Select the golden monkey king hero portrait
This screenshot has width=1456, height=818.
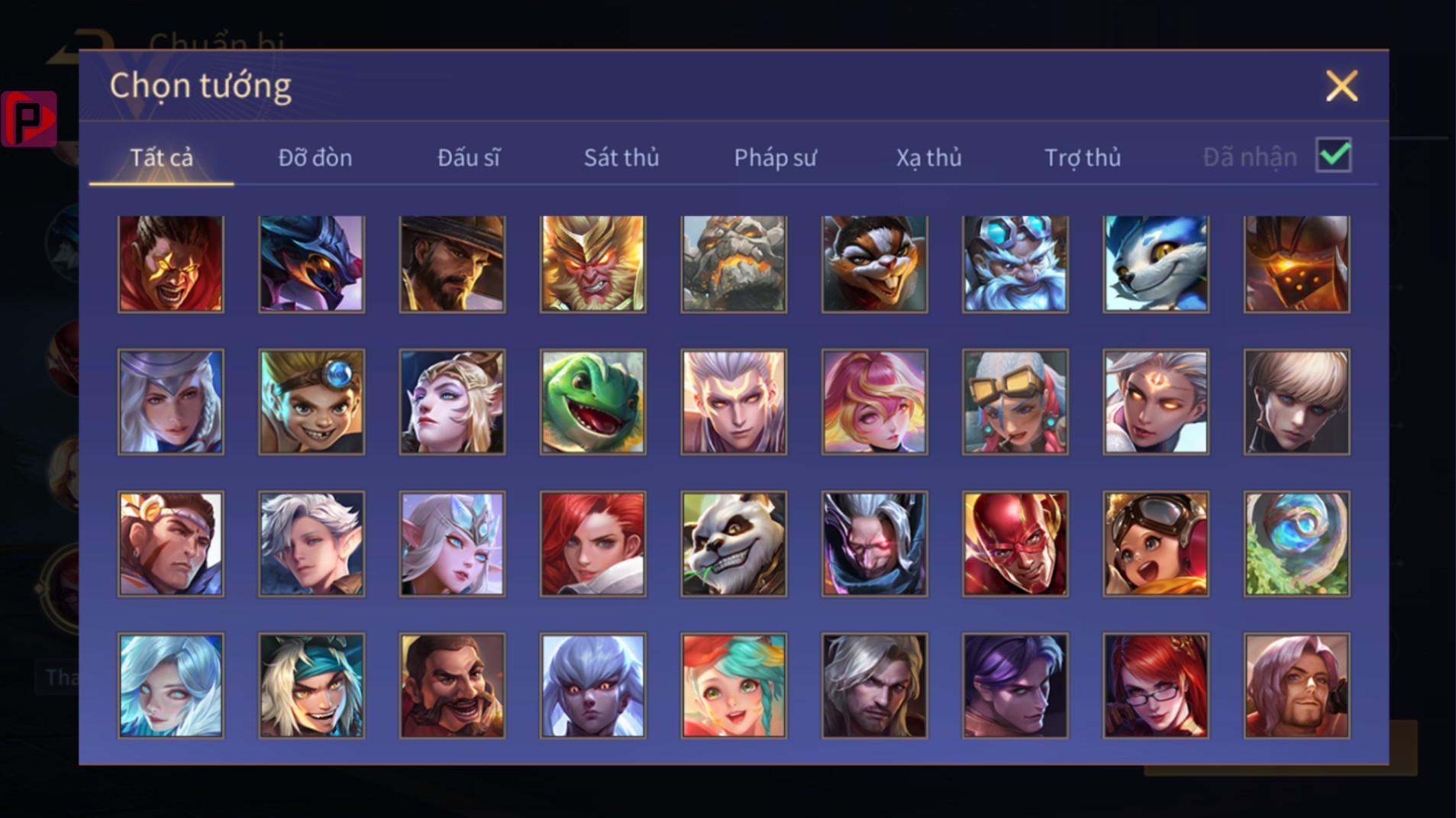pos(592,264)
